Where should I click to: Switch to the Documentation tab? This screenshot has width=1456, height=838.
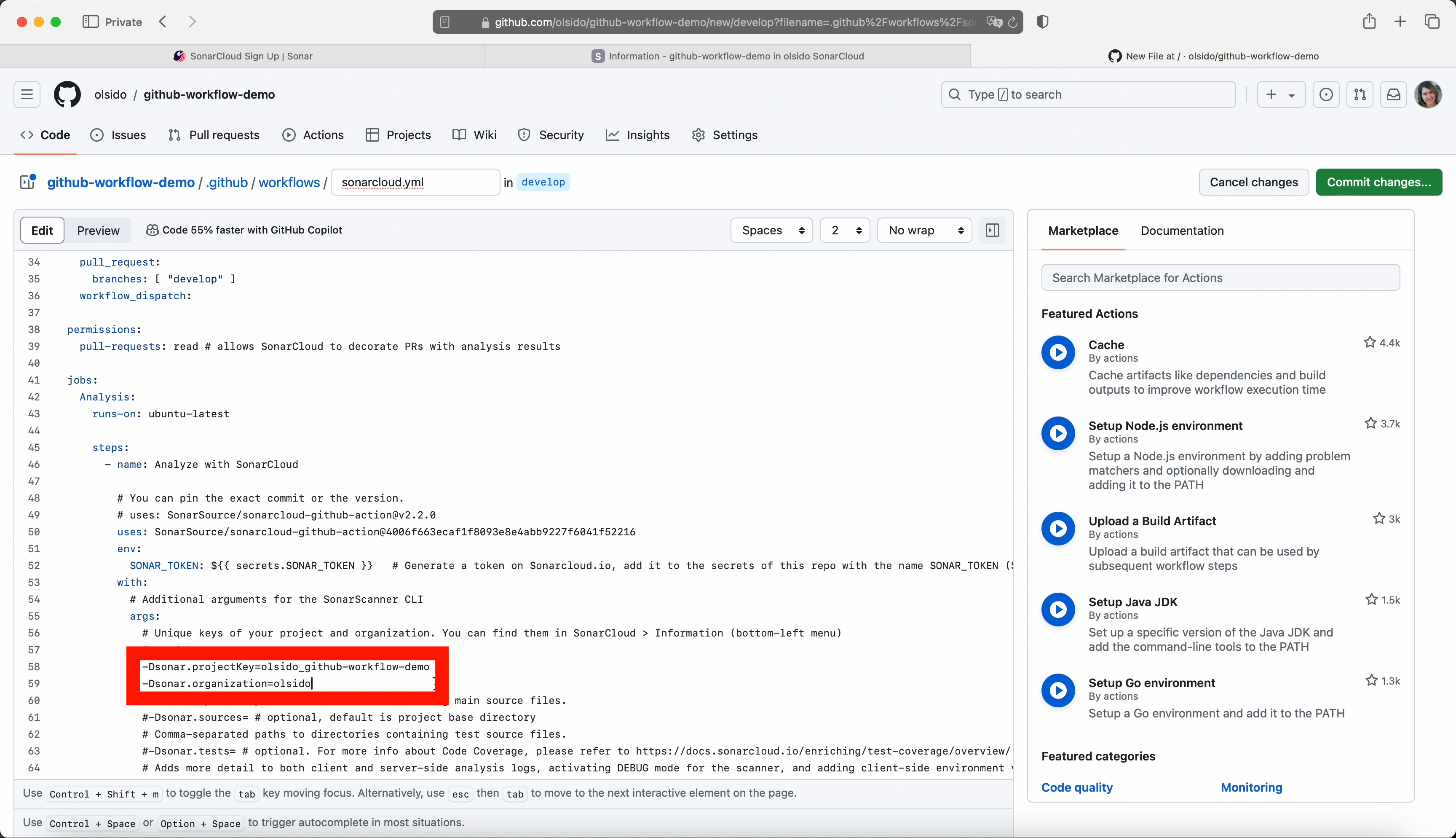[x=1182, y=230]
